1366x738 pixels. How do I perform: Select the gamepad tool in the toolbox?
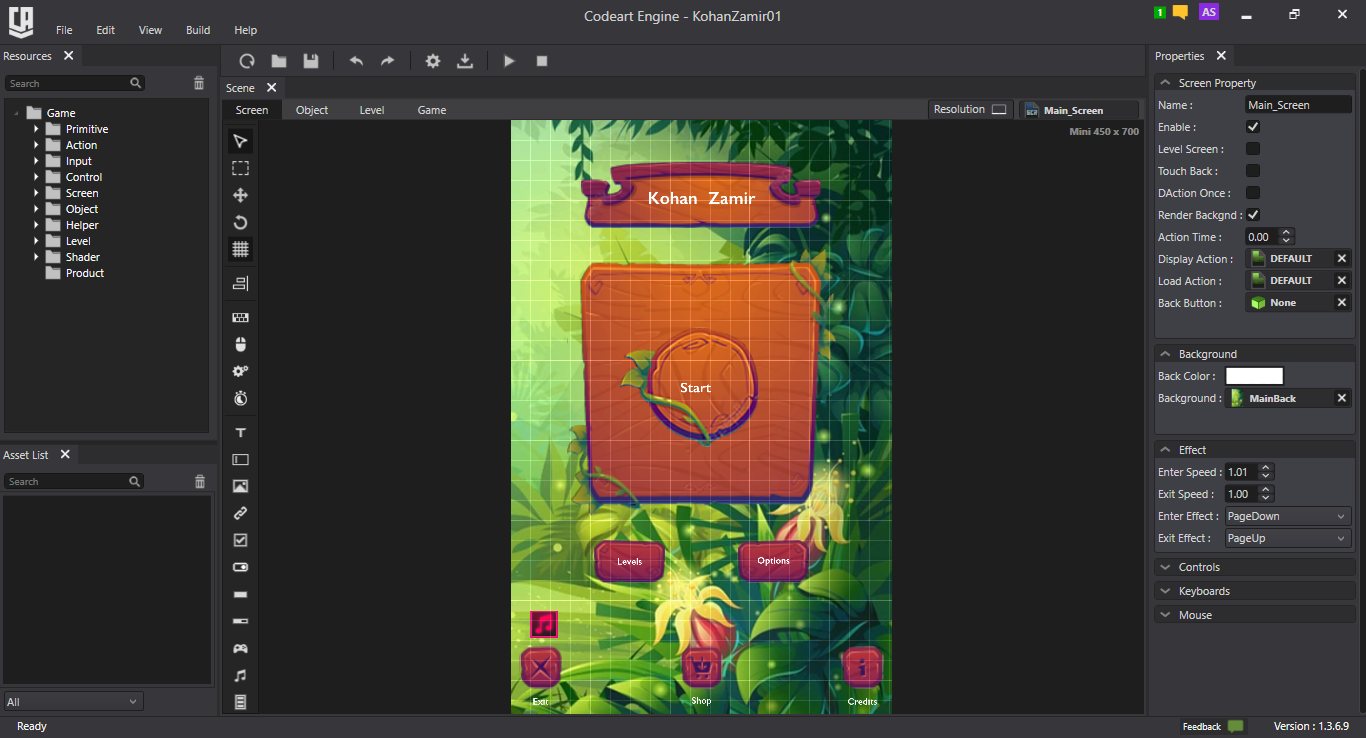[x=240, y=649]
